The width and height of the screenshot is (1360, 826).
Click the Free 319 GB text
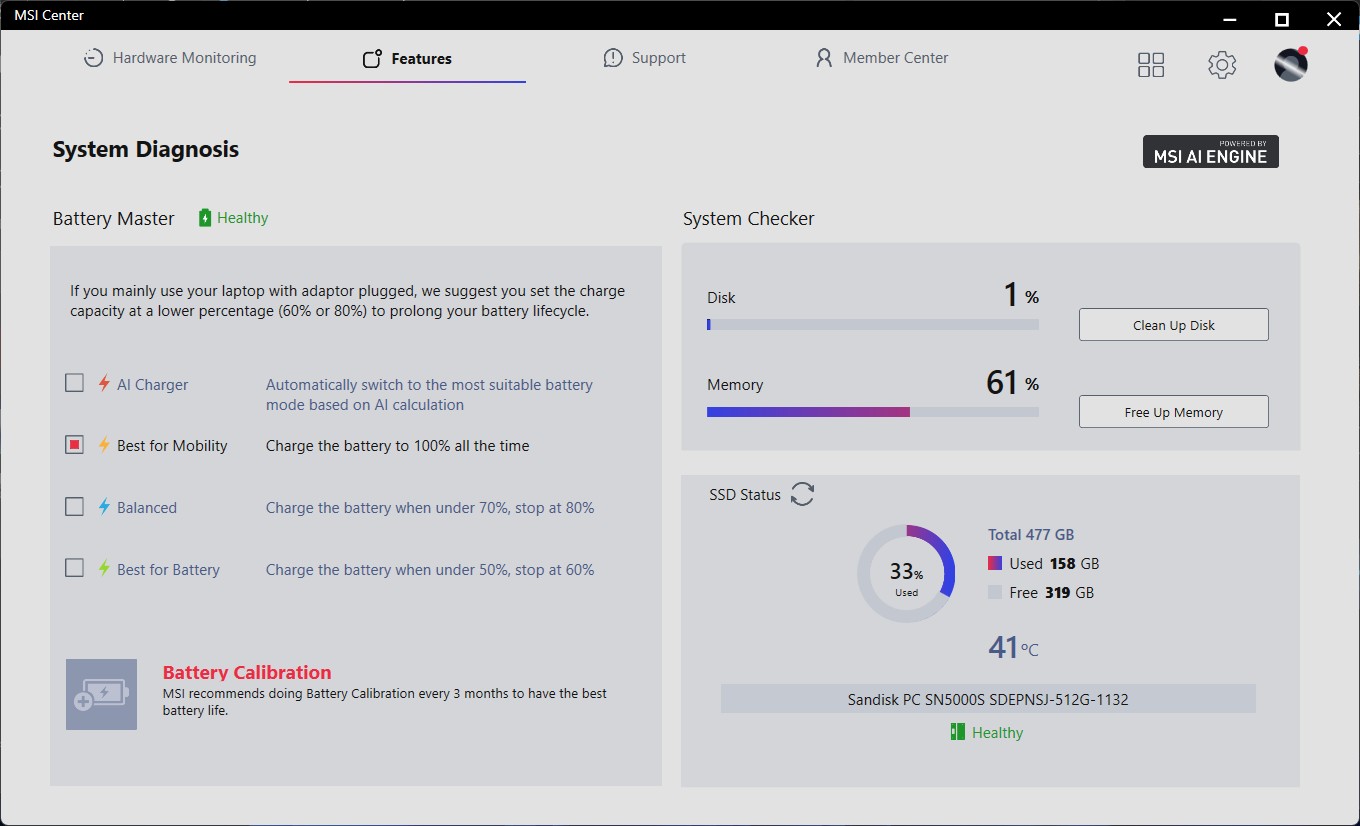pos(1052,593)
